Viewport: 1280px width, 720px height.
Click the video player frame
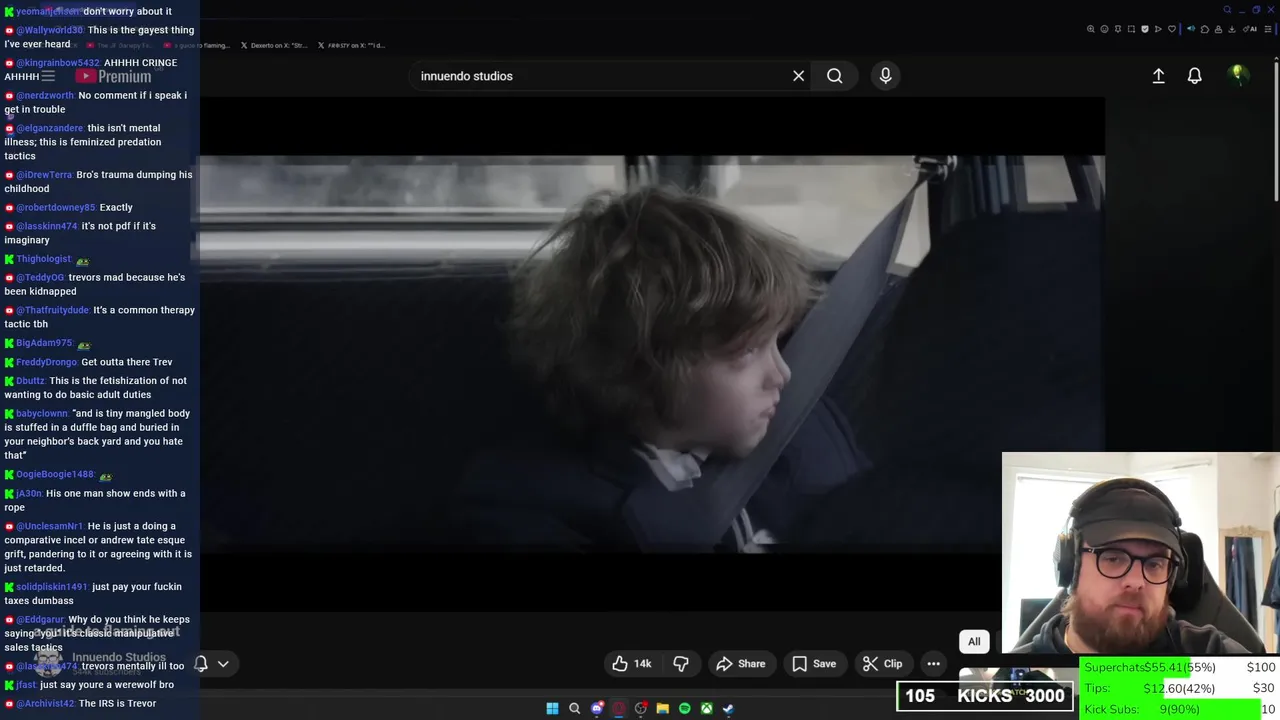click(x=652, y=353)
